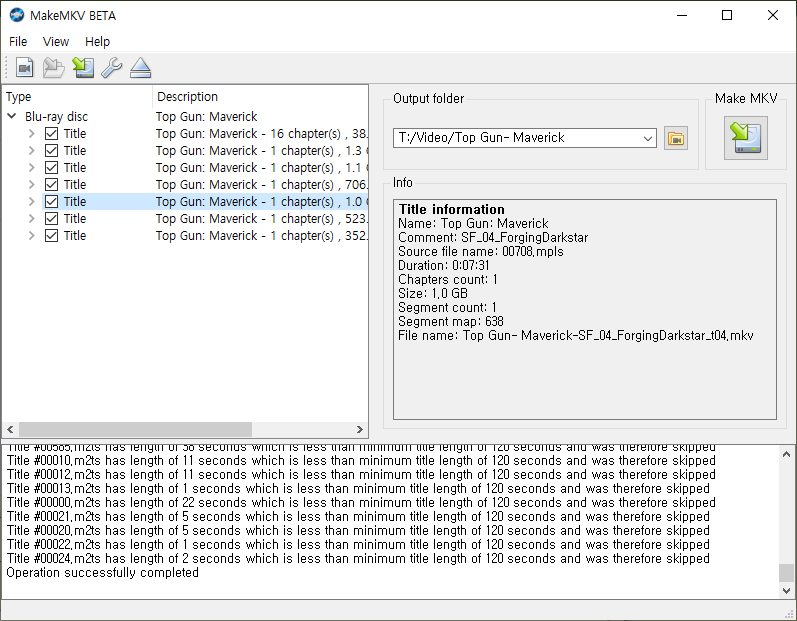Screen dimensions: 797x621
Task: Click 'Segment map: 638' text
Action: click(x=451, y=321)
